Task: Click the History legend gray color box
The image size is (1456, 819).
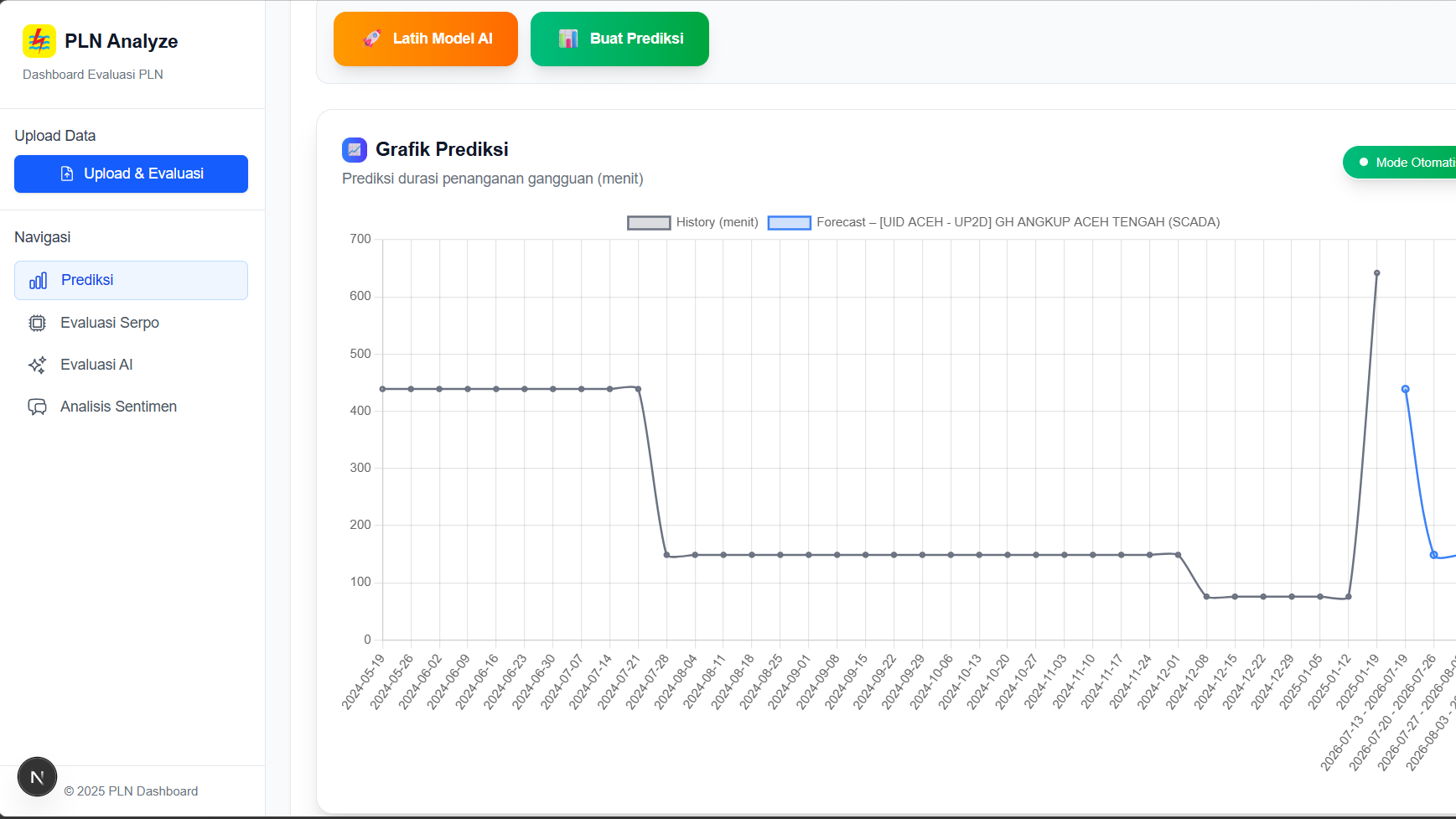Action: coord(649,222)
